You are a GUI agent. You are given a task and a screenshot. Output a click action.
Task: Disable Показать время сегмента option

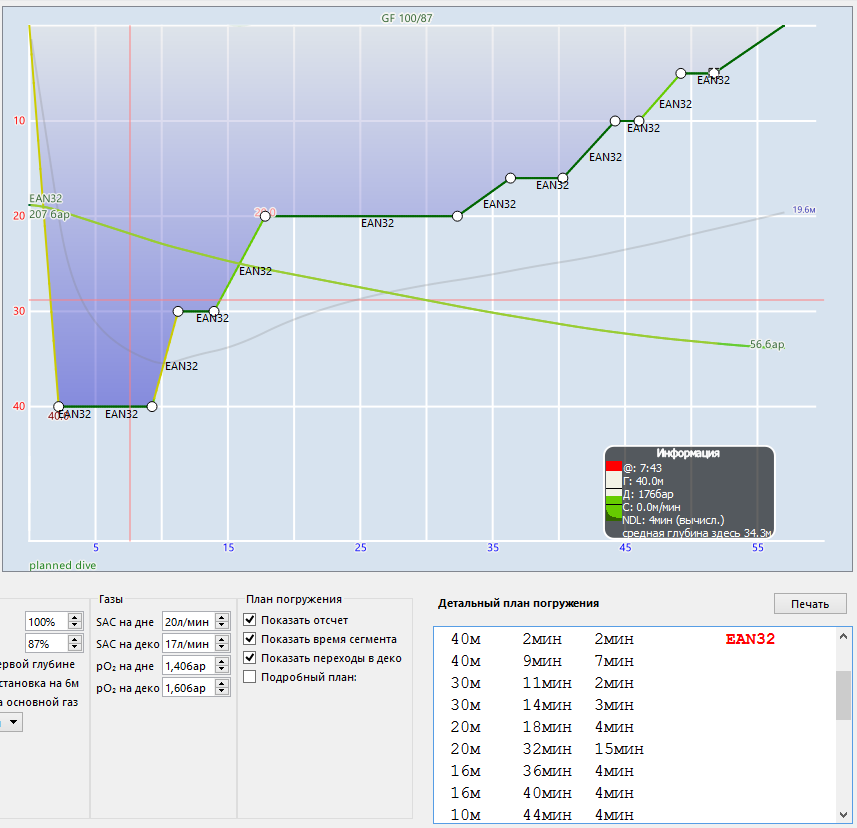point(250,639)
